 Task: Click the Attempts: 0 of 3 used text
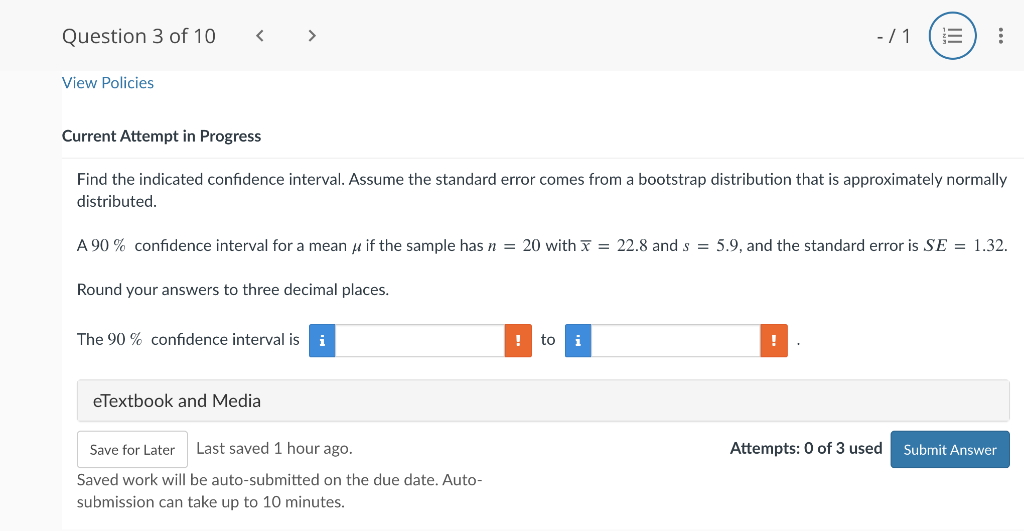pos(805,448)
